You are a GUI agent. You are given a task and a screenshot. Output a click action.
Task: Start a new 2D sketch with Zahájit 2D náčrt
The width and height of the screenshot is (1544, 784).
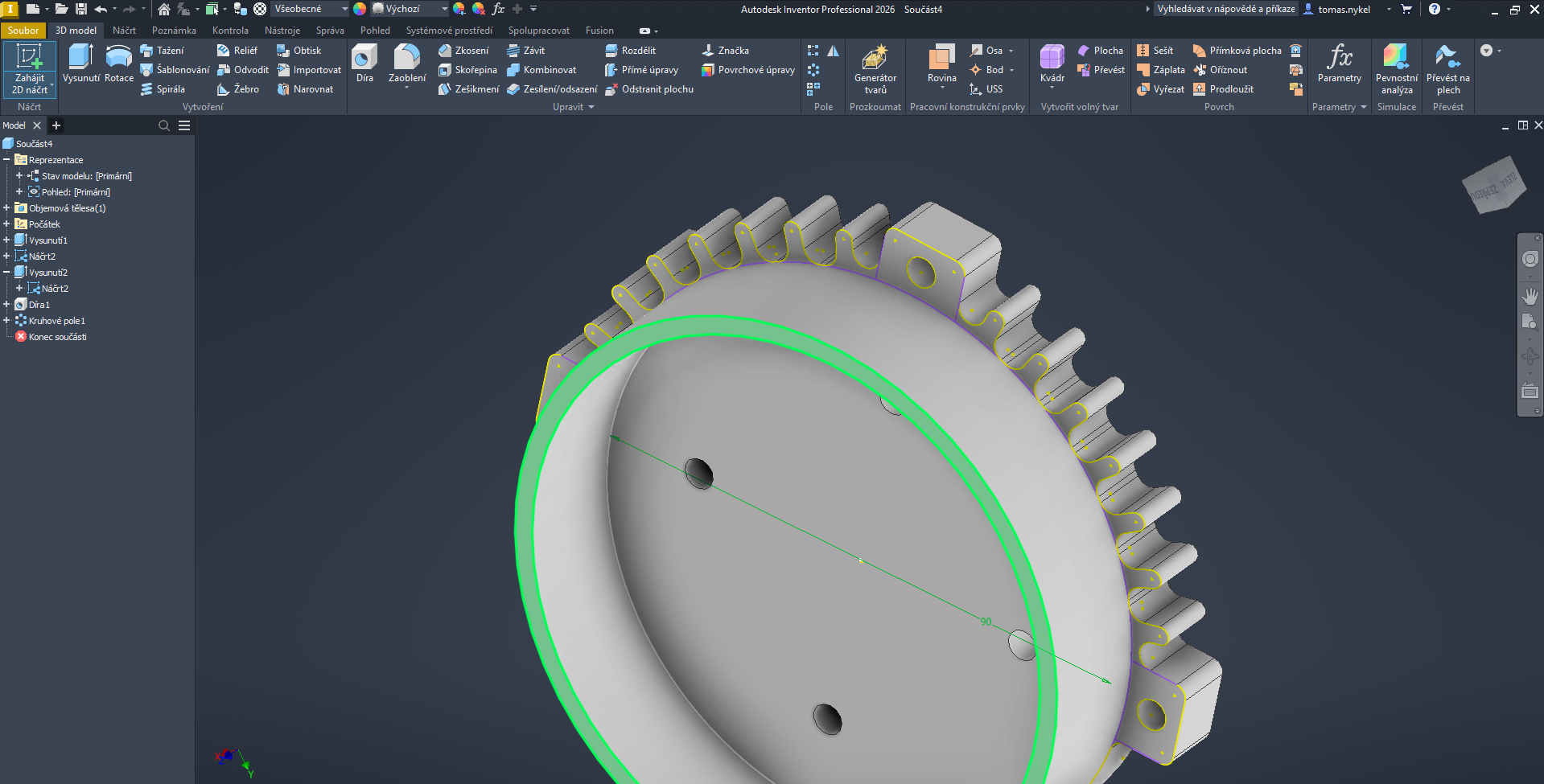point(30,69)
